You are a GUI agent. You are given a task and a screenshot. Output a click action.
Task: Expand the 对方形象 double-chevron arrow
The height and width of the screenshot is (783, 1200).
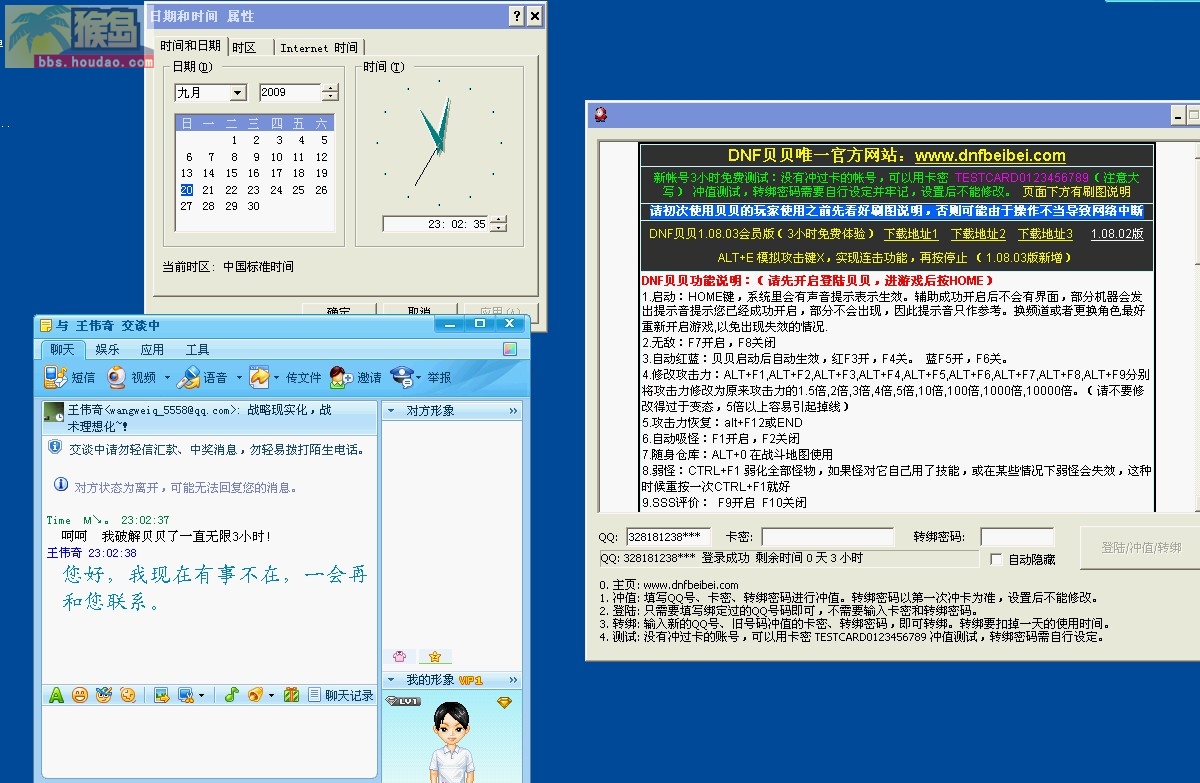coord(514,411)
